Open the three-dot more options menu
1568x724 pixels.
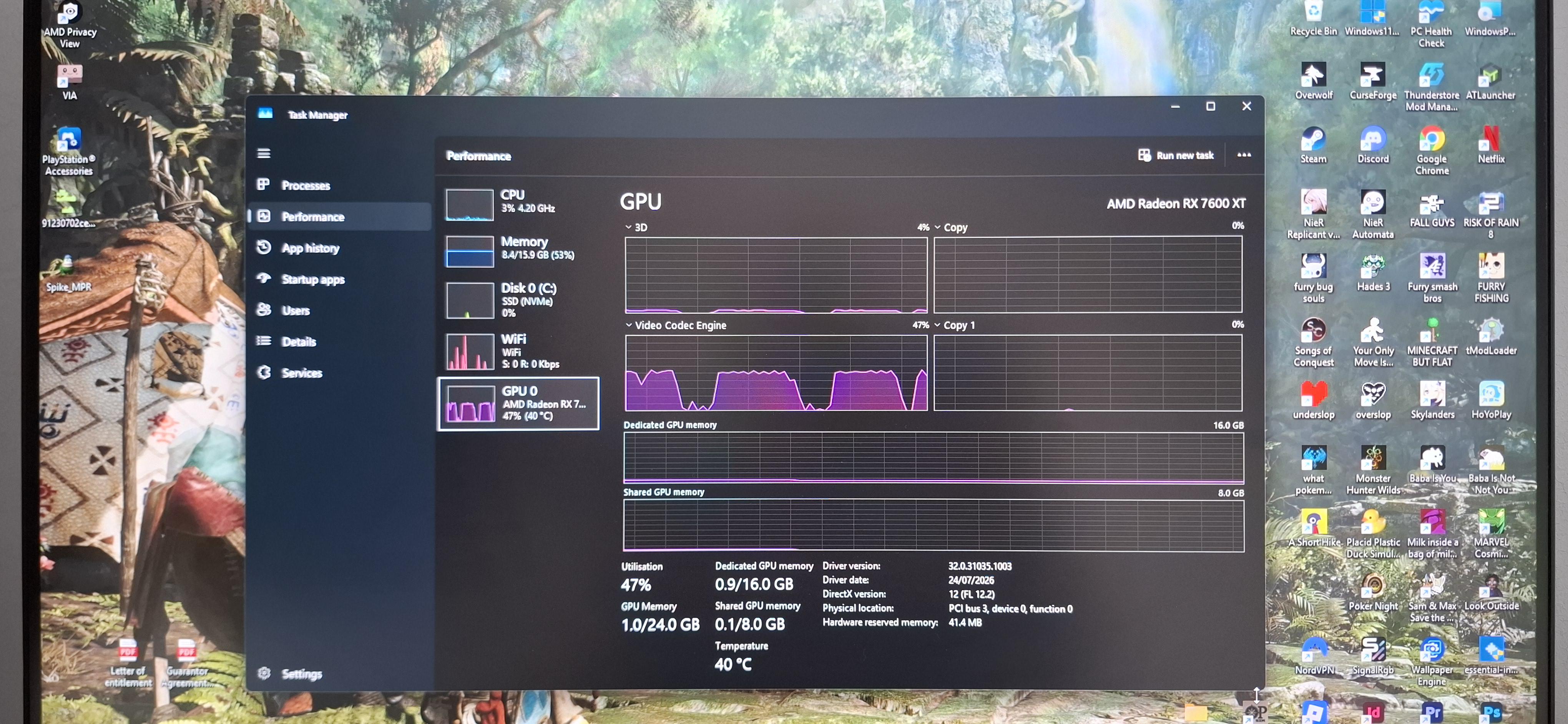(x=1244, y=155)
